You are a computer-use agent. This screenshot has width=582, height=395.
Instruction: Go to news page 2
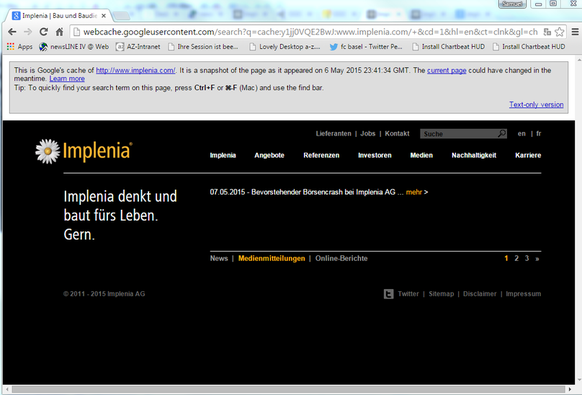point(516,258)
